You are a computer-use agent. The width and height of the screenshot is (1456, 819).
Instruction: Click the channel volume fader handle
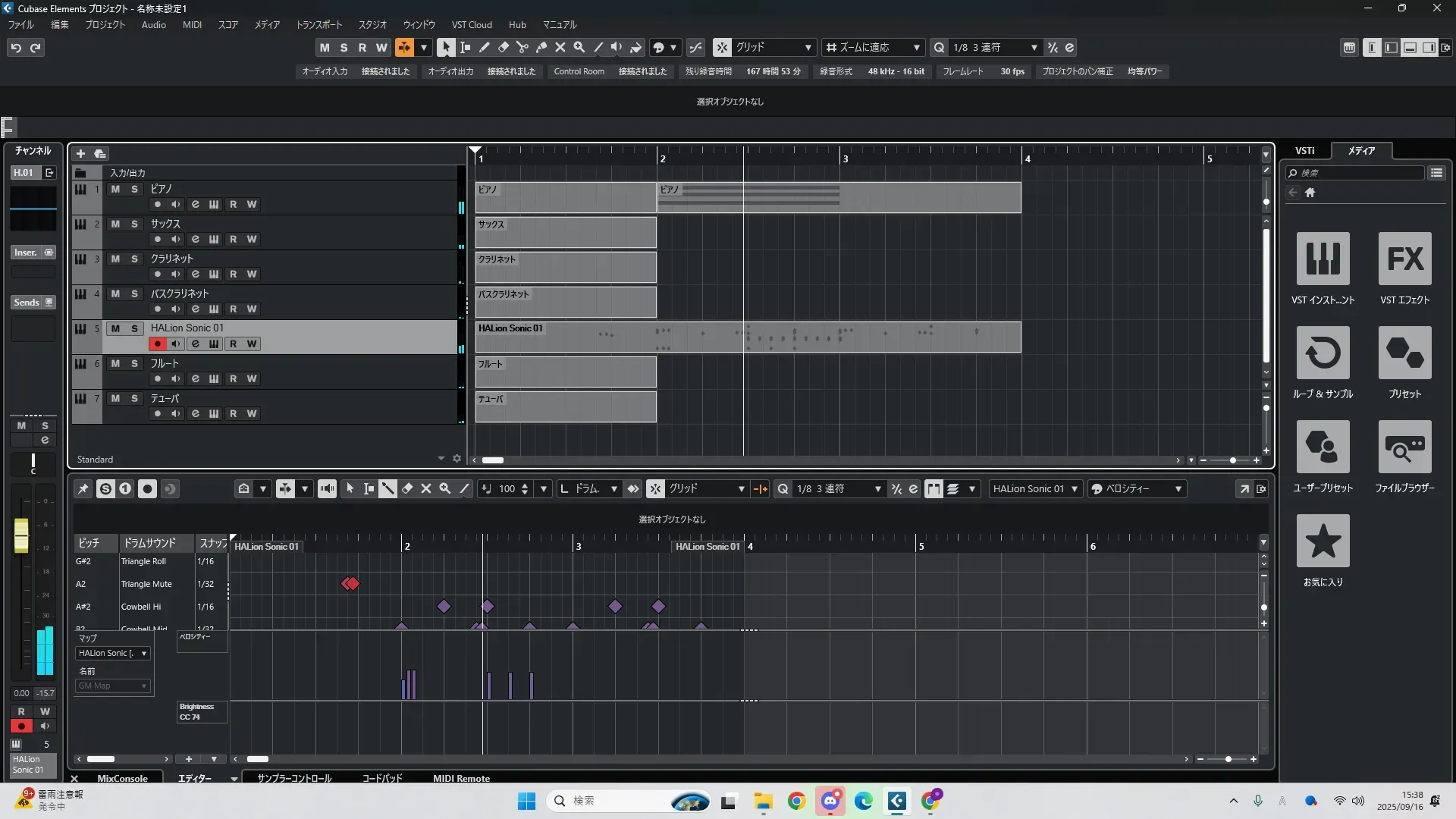[21, 535]
